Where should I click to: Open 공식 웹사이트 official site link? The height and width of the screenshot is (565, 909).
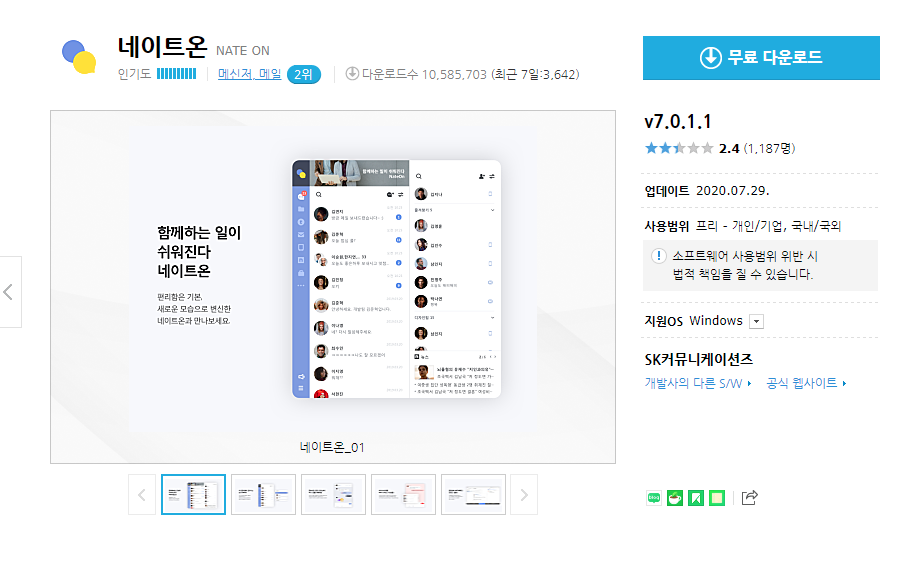pyautogui.click(x=806, y=383)
